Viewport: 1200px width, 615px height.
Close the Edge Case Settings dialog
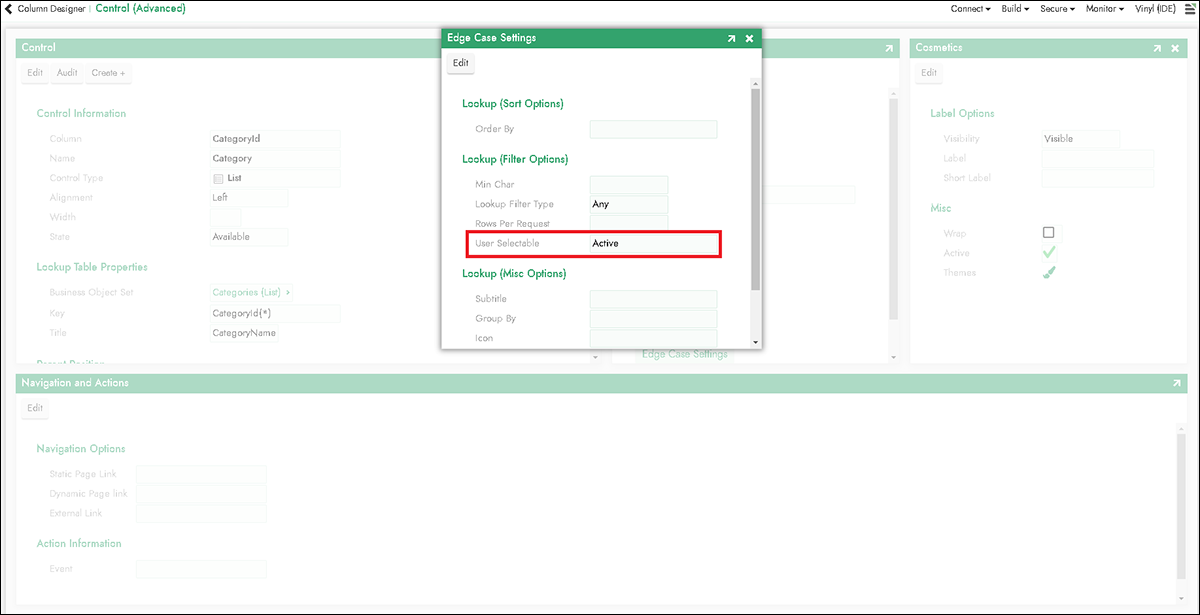pyautogui.click(x=749, y=38)
